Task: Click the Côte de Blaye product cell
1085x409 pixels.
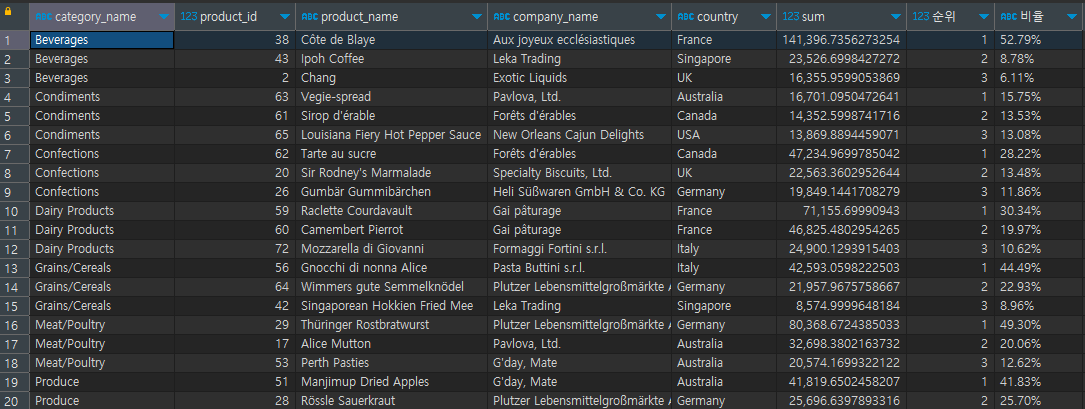Action: click(x=392, y=40)
